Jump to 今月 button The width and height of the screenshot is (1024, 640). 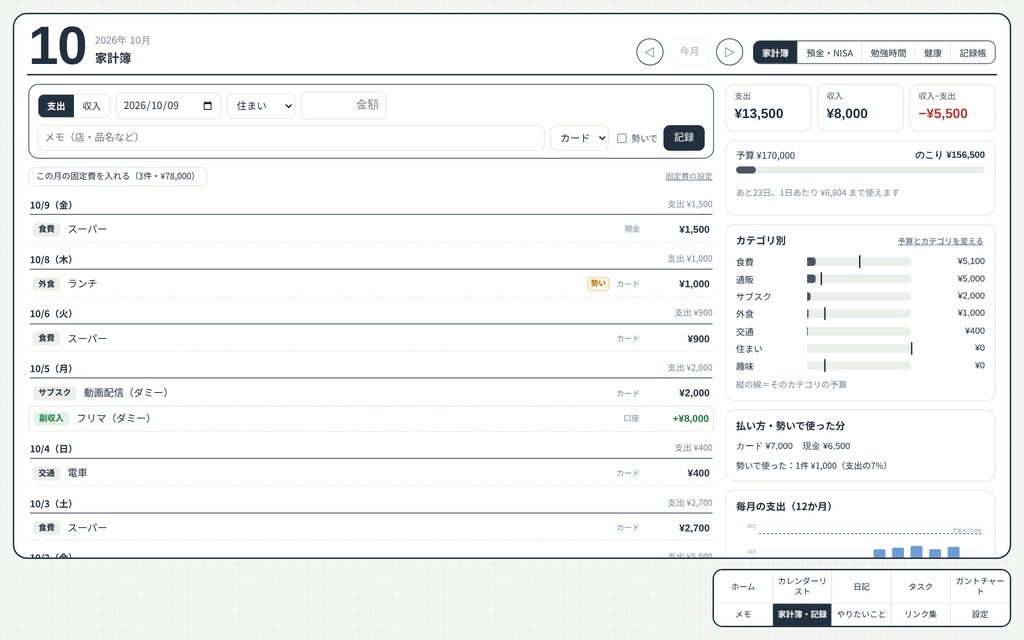pyautogui.click(x=690, y=52)
